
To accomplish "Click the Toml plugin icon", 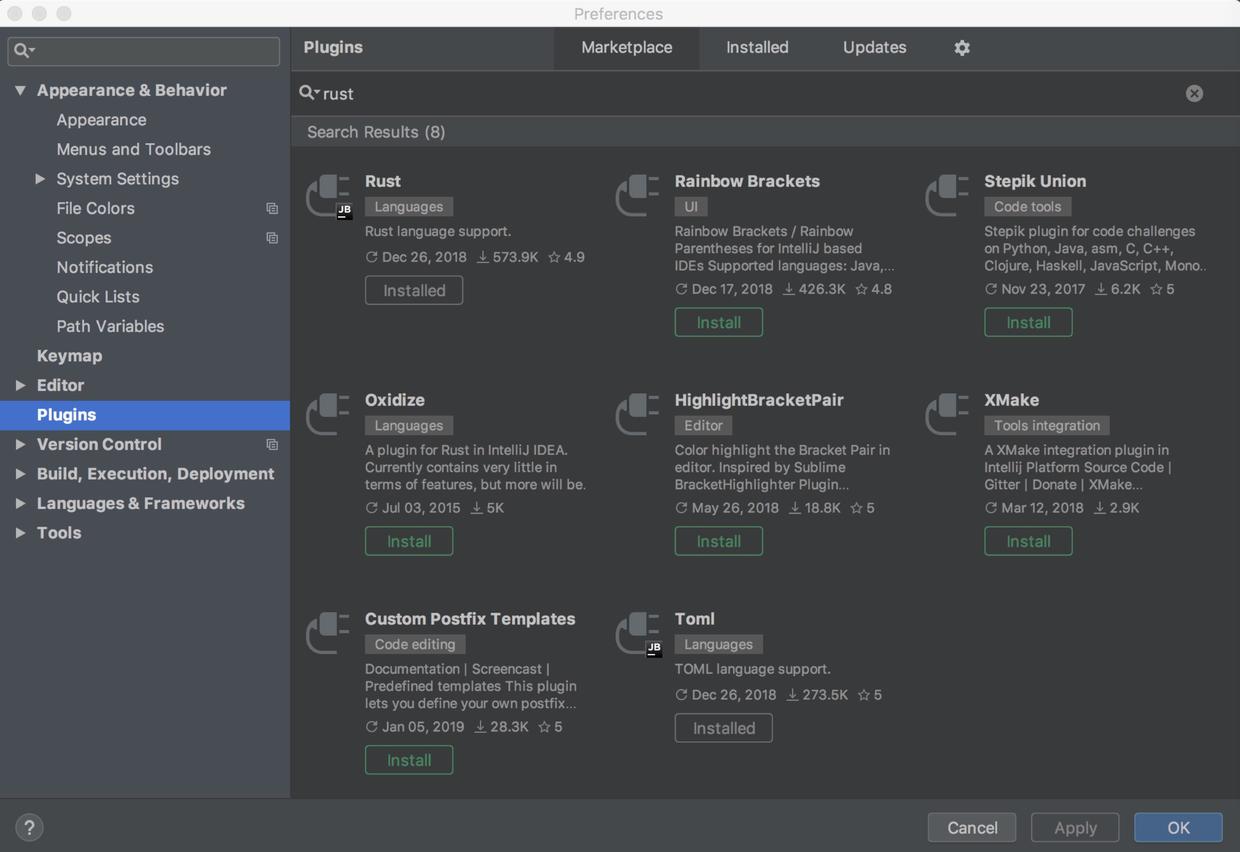I will [638, 633].
